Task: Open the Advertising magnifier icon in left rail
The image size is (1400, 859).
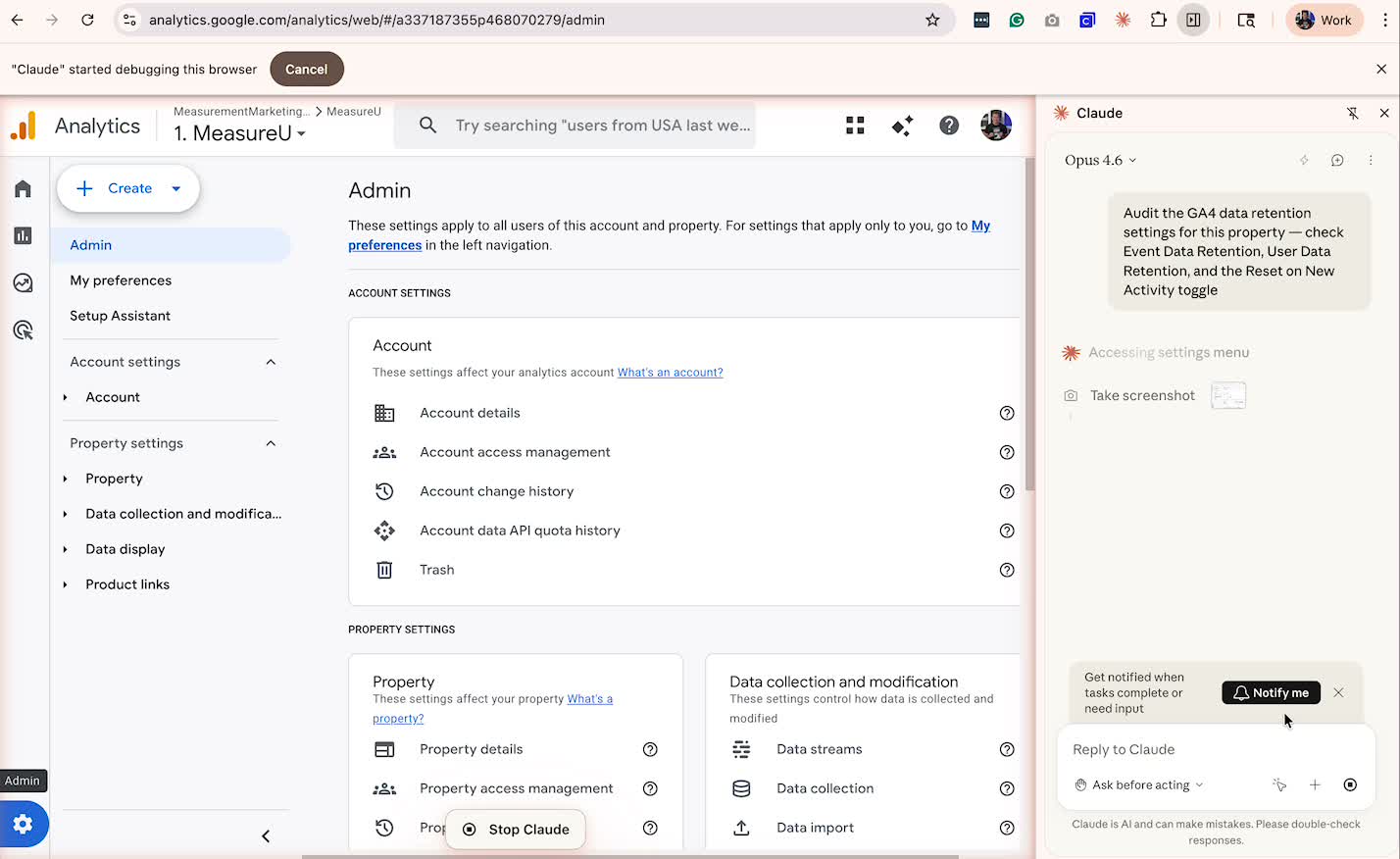Action: click(x=23, y=329)
